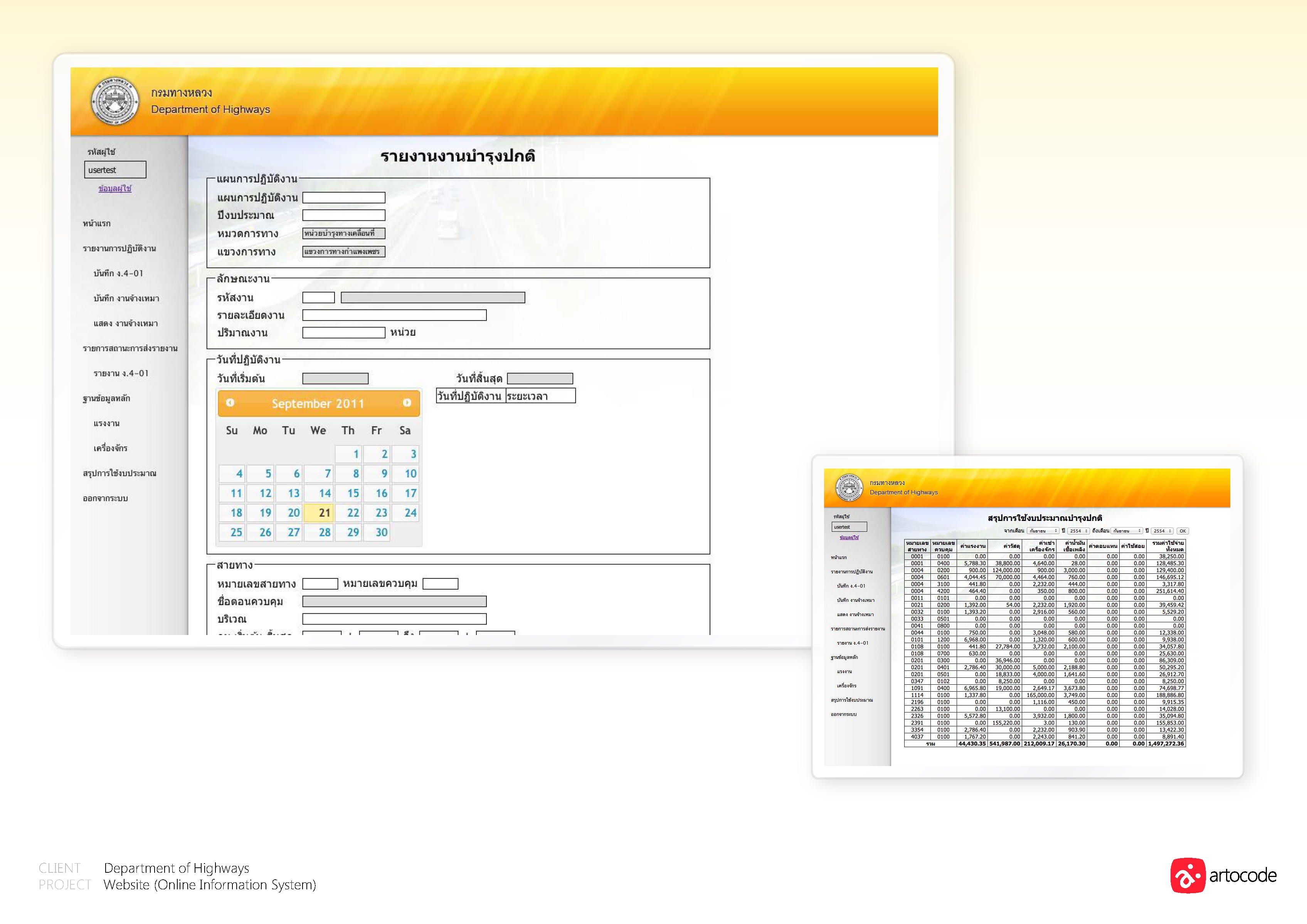Go to next month in September 2011 calendar
The height and width of the screenshot is (924, 1307).
(x=407, y=403)
